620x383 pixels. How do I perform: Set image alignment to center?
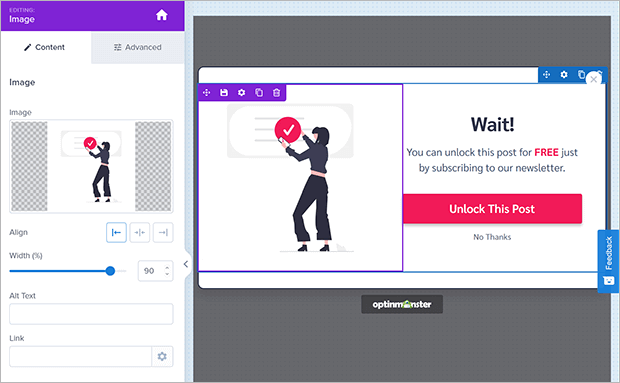tap(140, 232)
